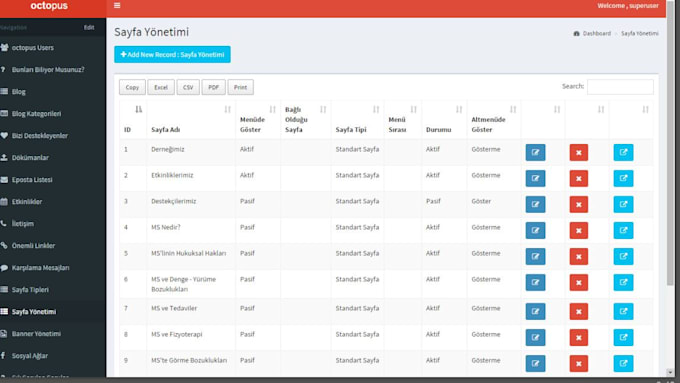The image size is (680, 383).
Task: Open Eposta Listesi sidebar item
Action: [53, 180]
